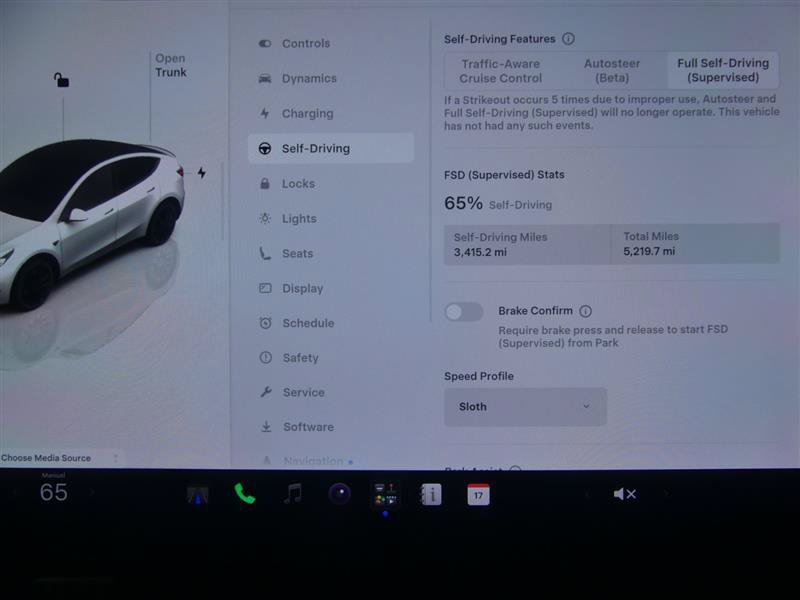Viewport: 800px width, 600px height.
Task: Tap the muted speaker volume icon
Action: 624,494
